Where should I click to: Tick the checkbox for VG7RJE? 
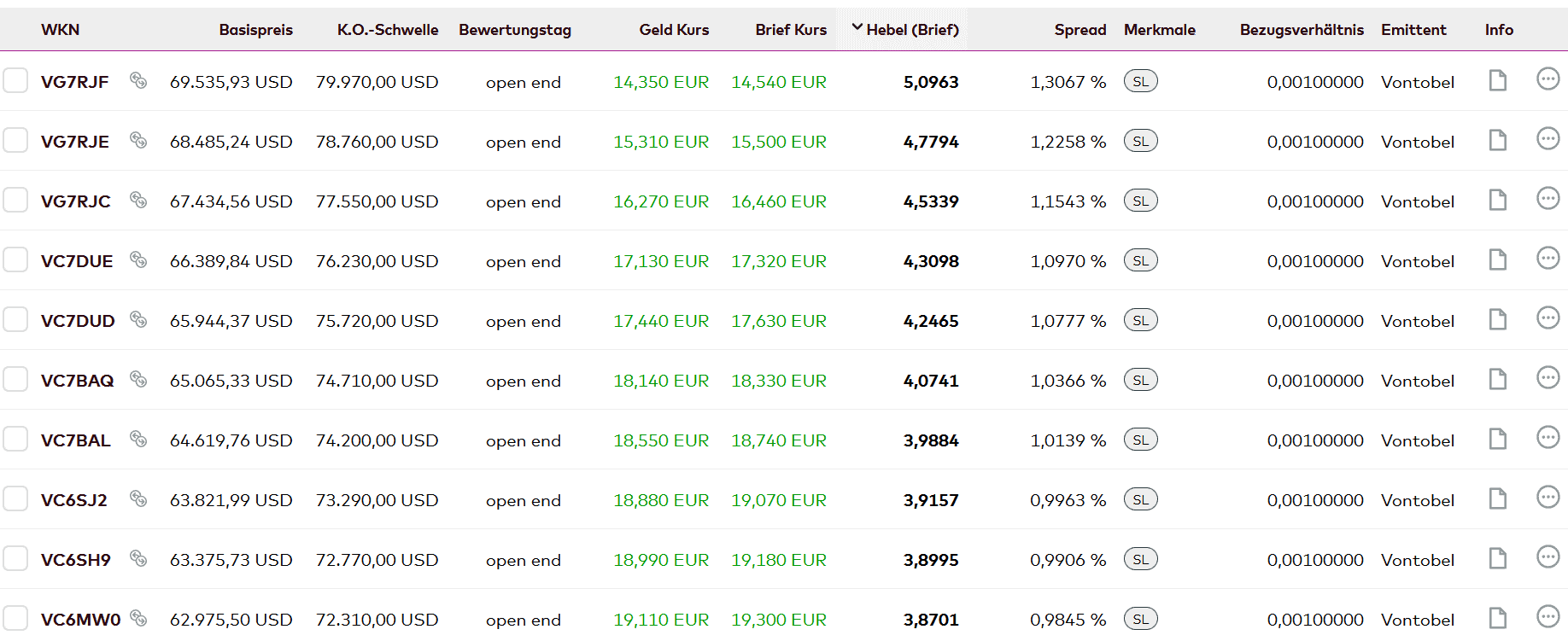[15, 141]
